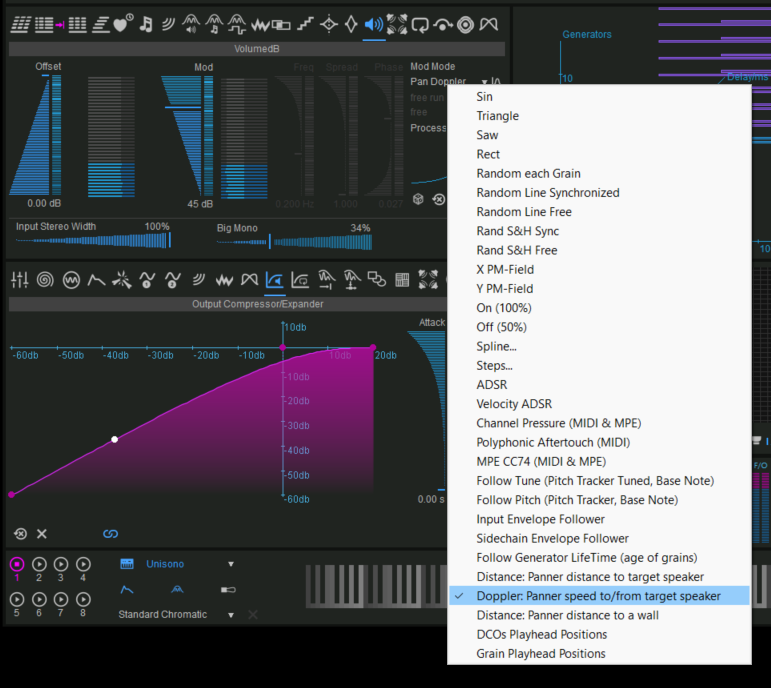The width and height of the screenshot is (771, 688).
Task: Click the plain diamond icon
Action: [x=351, y=24]
